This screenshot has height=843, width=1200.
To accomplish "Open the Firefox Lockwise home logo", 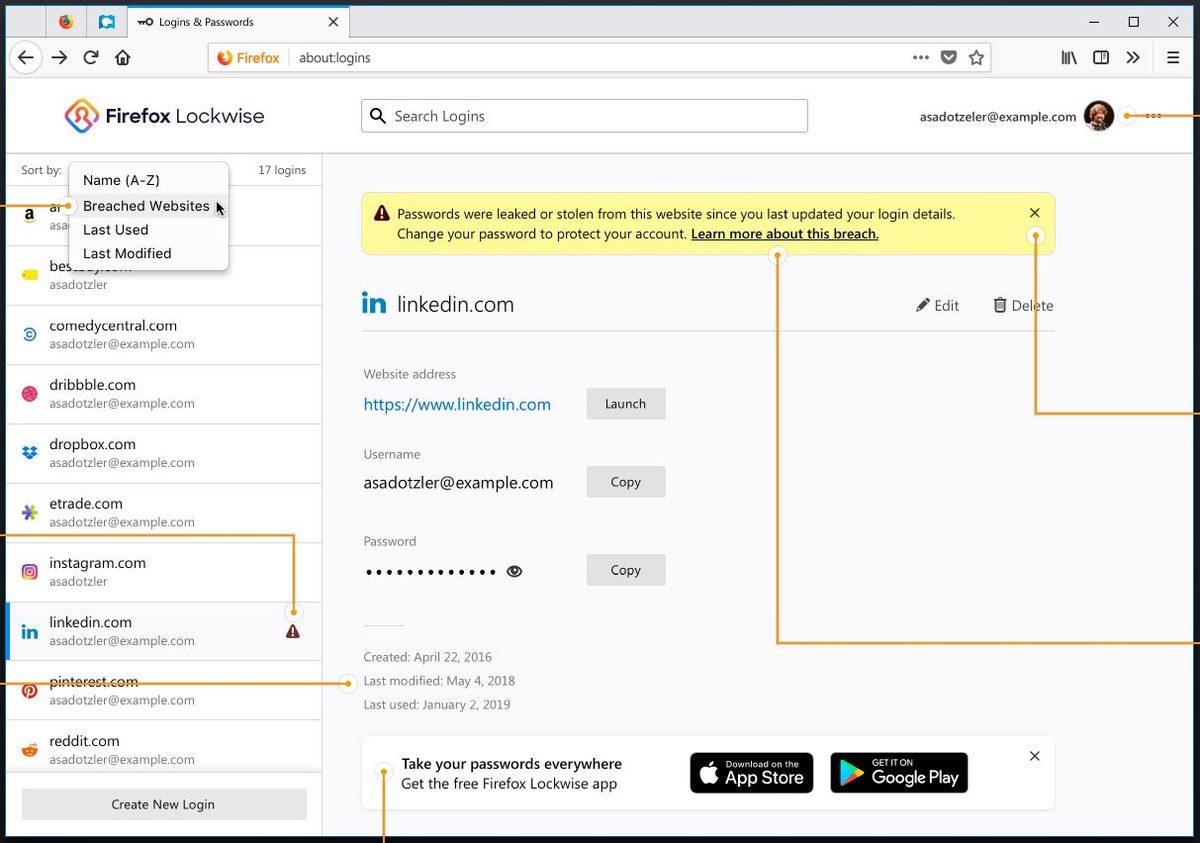I will 82,115.
